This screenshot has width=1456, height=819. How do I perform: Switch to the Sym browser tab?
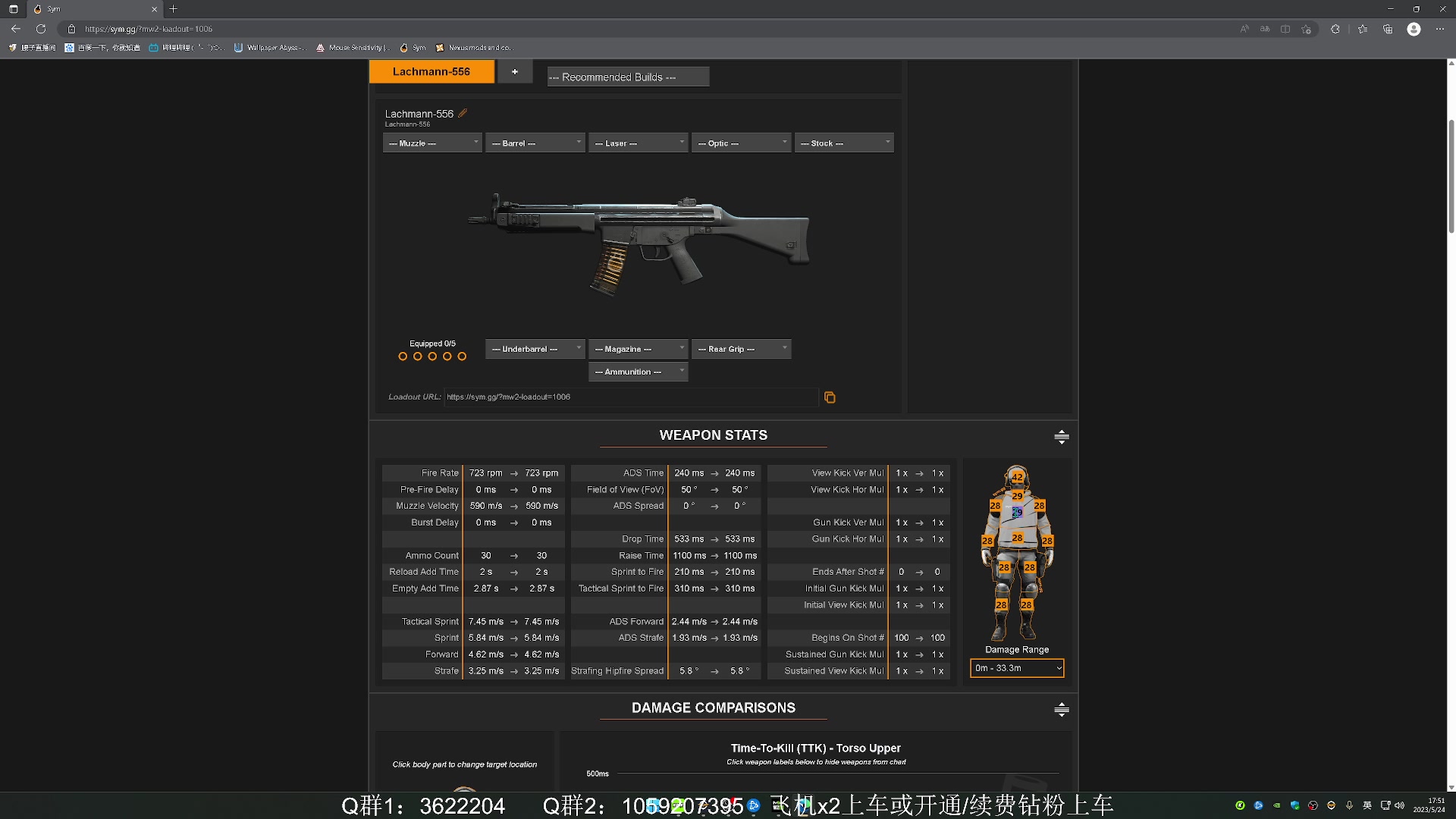coord(95,9)
